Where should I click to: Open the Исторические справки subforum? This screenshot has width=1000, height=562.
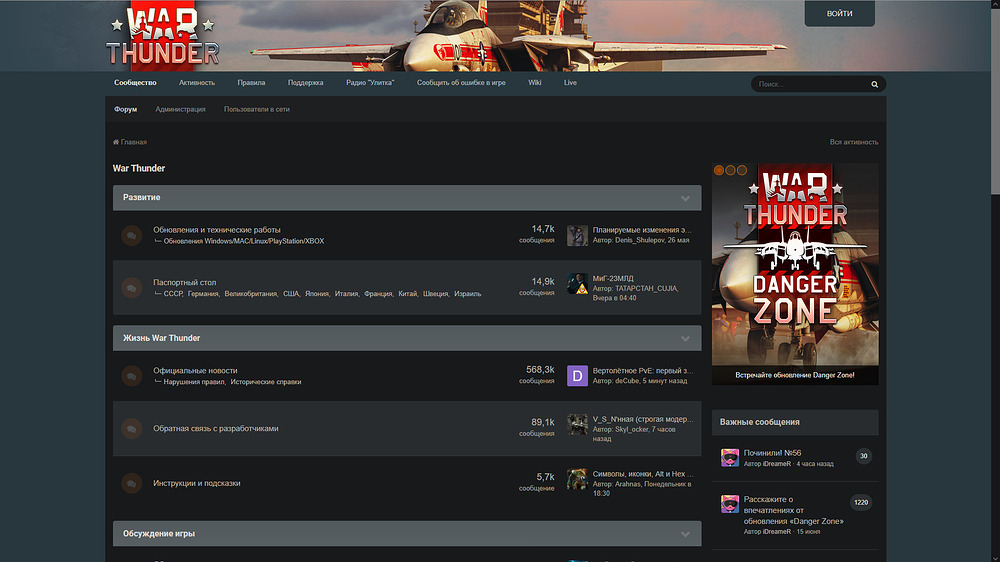[266, 382]
